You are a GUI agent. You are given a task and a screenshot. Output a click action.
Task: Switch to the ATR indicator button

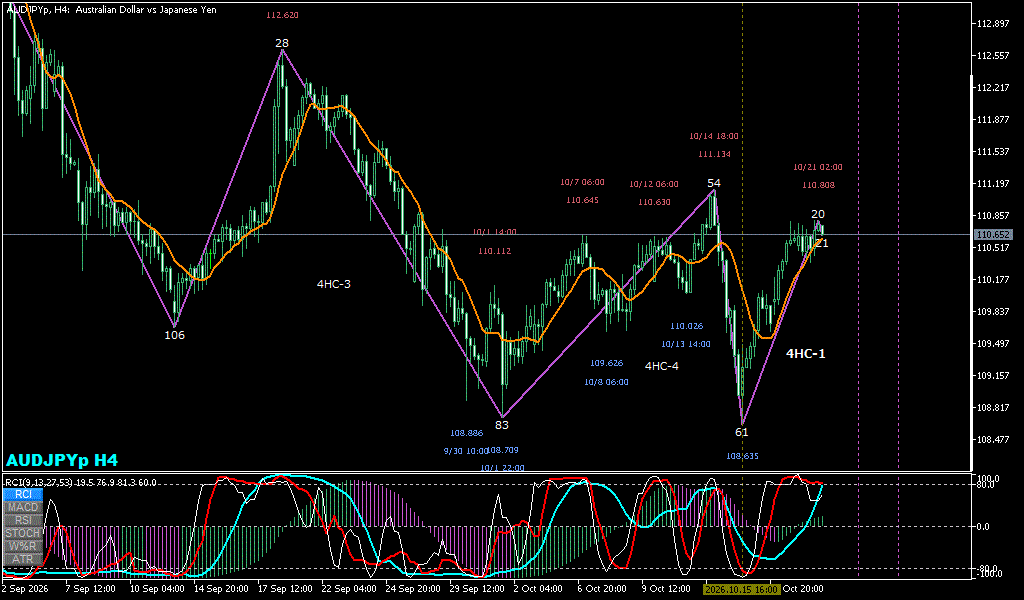point(24,560)
